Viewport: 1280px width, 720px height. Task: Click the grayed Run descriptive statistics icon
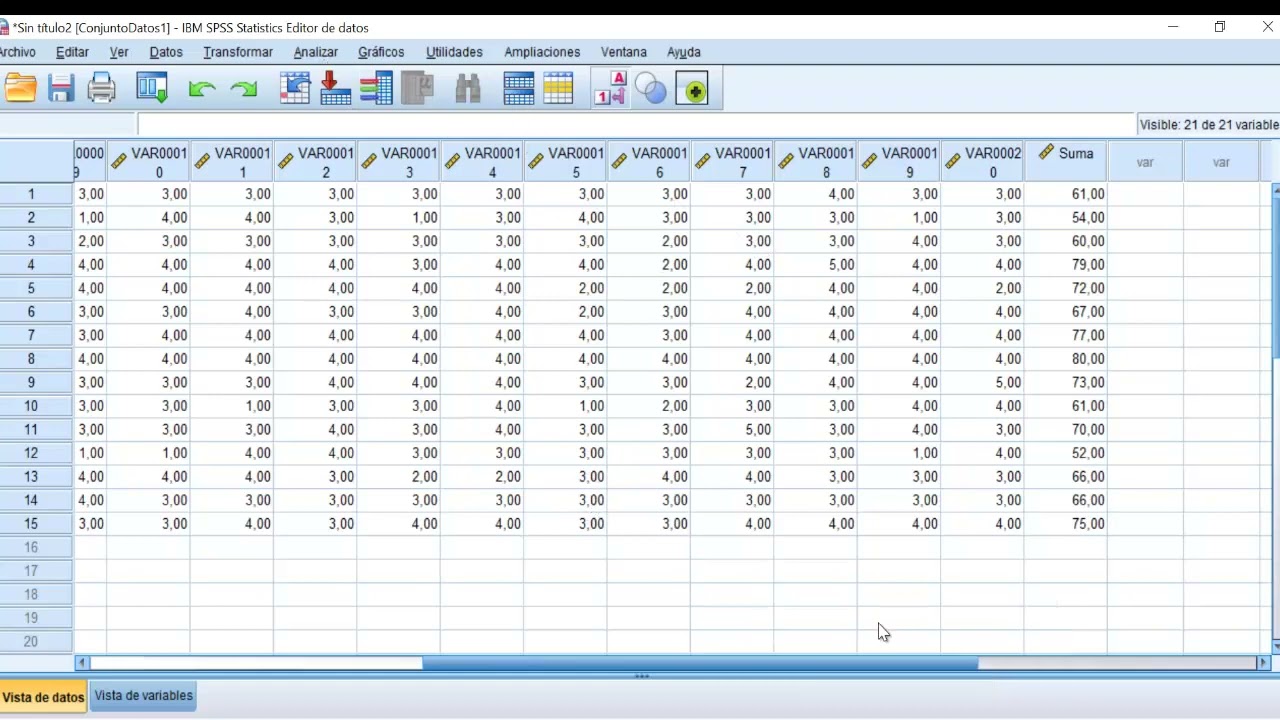pyautogui.click(x=418, y=89)
